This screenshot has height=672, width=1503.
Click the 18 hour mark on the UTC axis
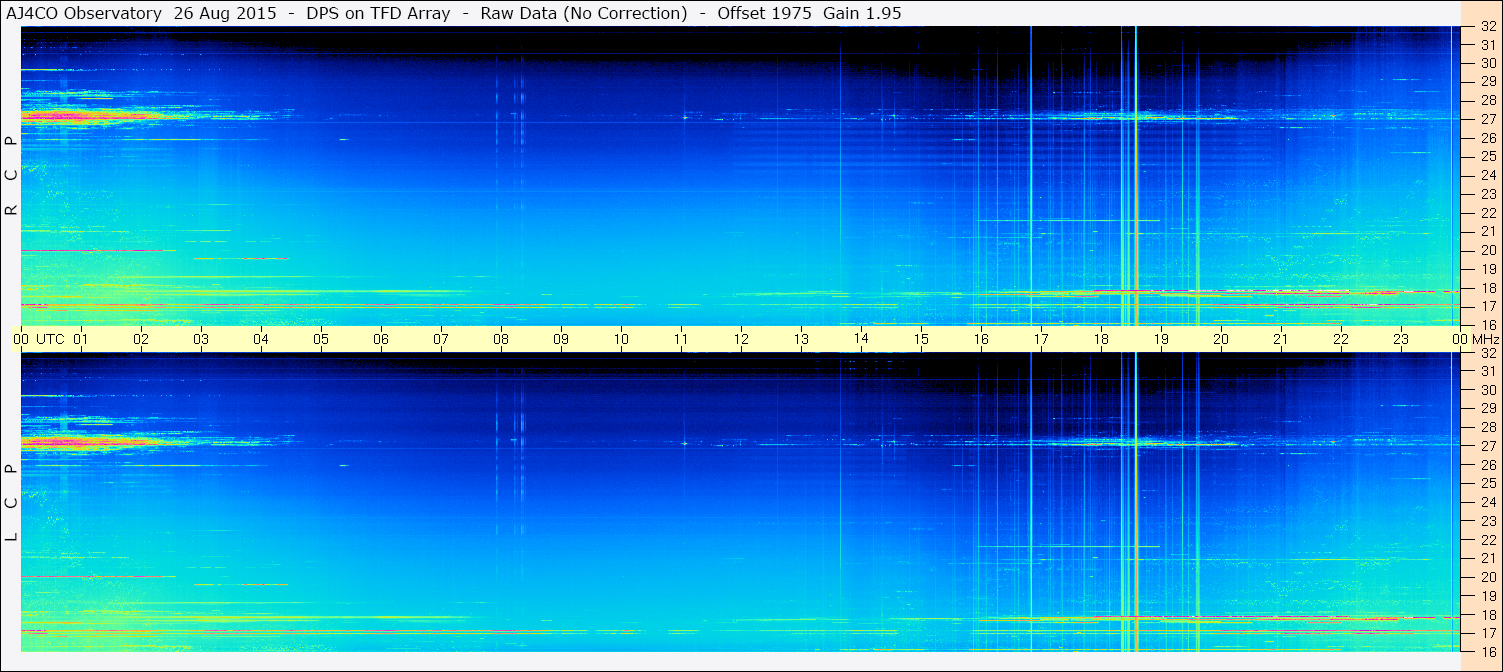pos(1101,339)
